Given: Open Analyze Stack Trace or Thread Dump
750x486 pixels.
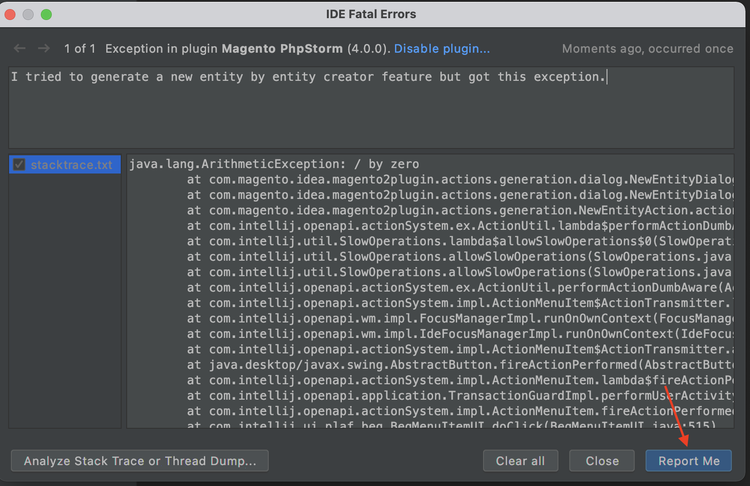Looking at the screenshot, I should (x=140, y=461).
